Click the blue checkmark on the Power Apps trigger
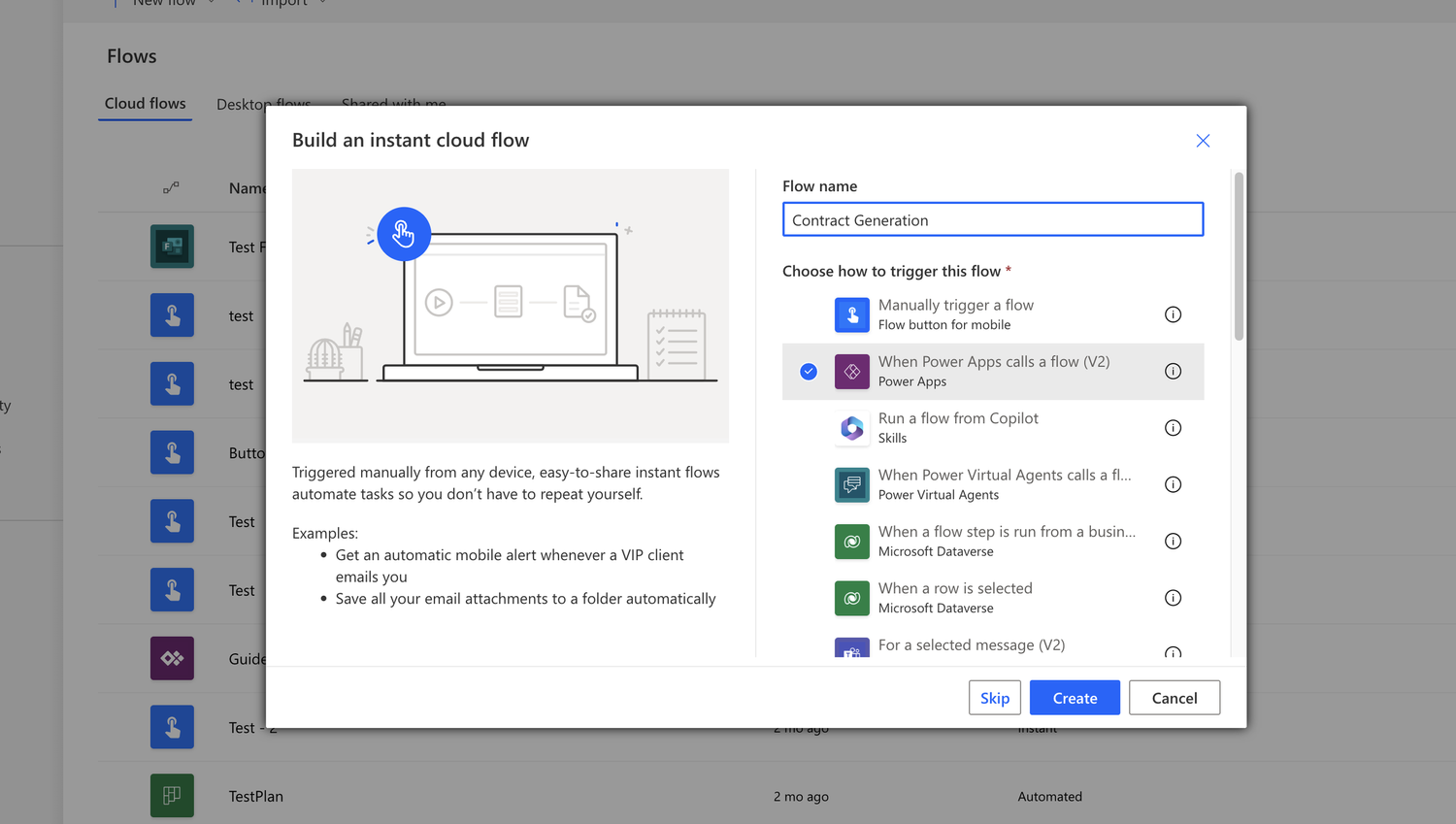Image resolution: width=1456 pixels, height=824 pixels. point(808,372)
